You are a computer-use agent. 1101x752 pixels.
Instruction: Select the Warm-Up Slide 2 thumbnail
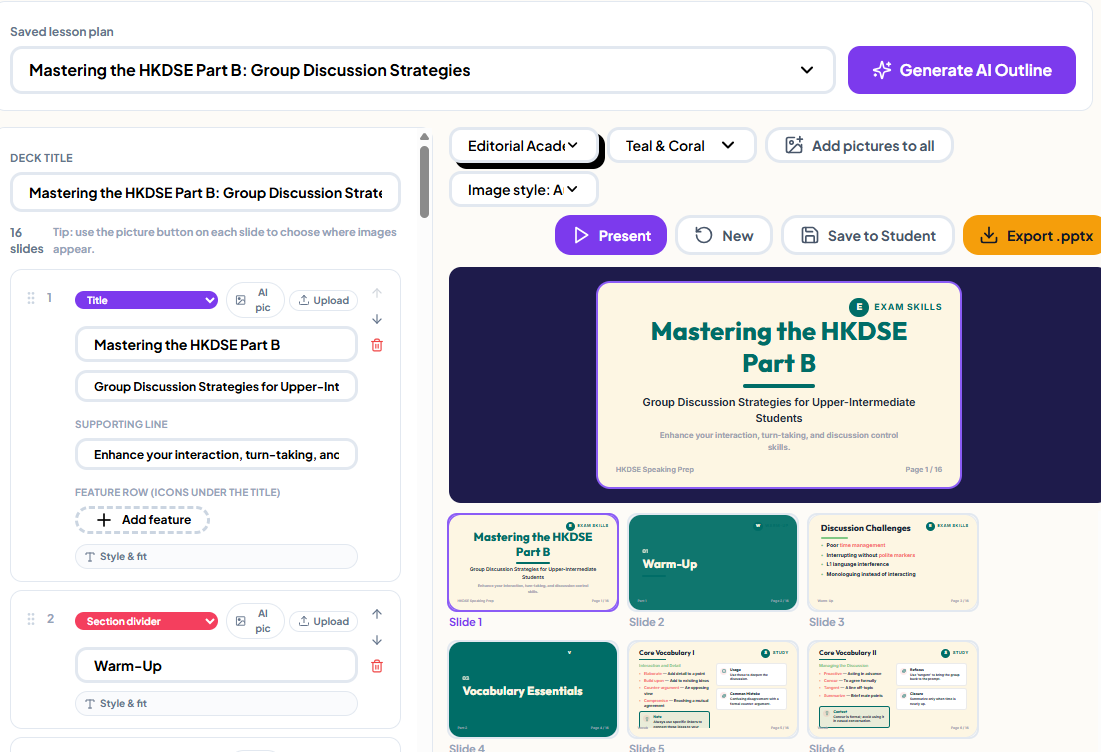click(713, 562)
